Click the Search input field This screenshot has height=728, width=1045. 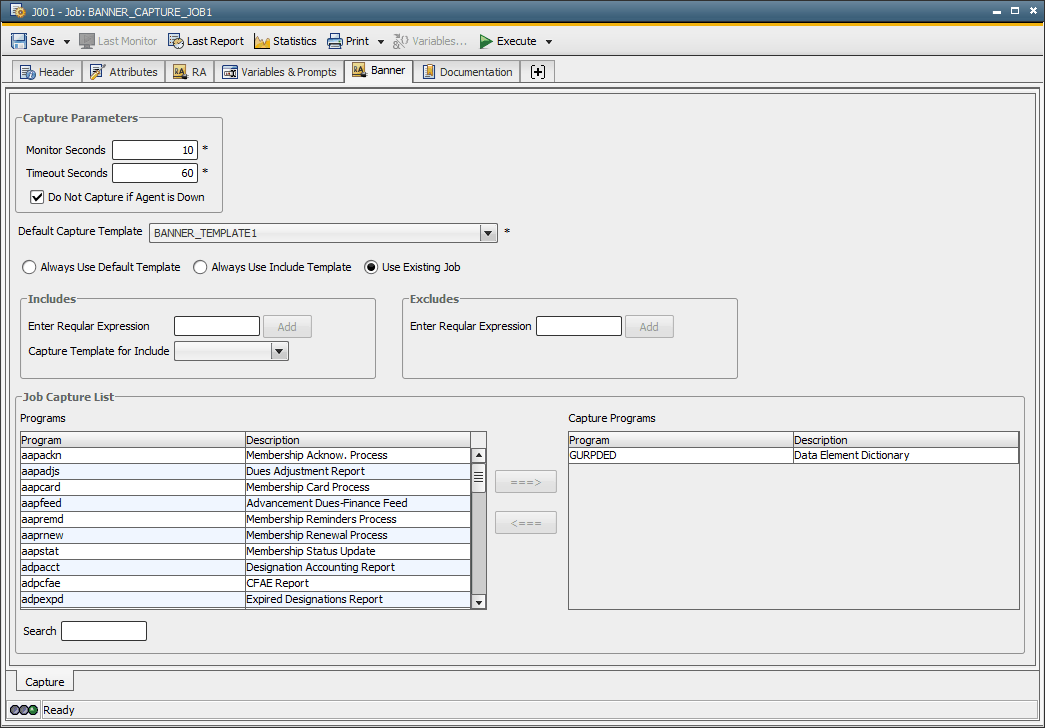click(x=104, y=631)
